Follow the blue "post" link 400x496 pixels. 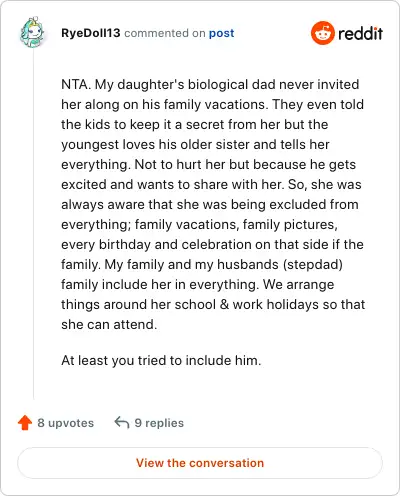(222, 33)
